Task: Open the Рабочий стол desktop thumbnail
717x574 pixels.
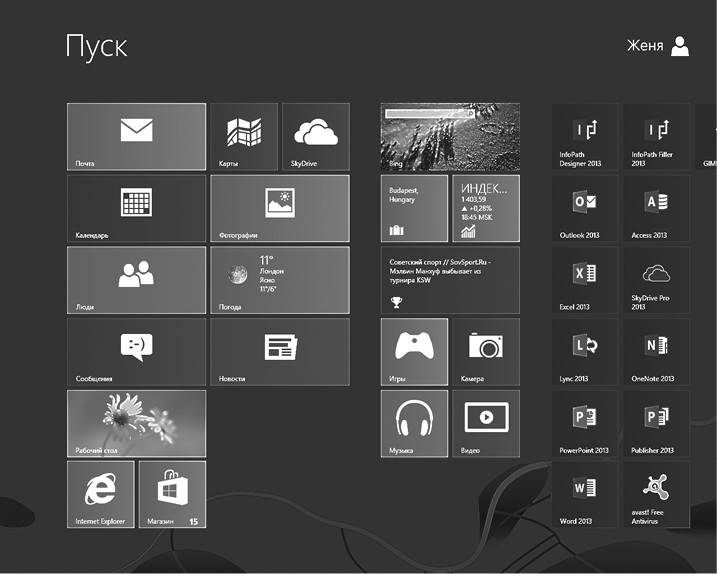Action: [x=136, y=423]
